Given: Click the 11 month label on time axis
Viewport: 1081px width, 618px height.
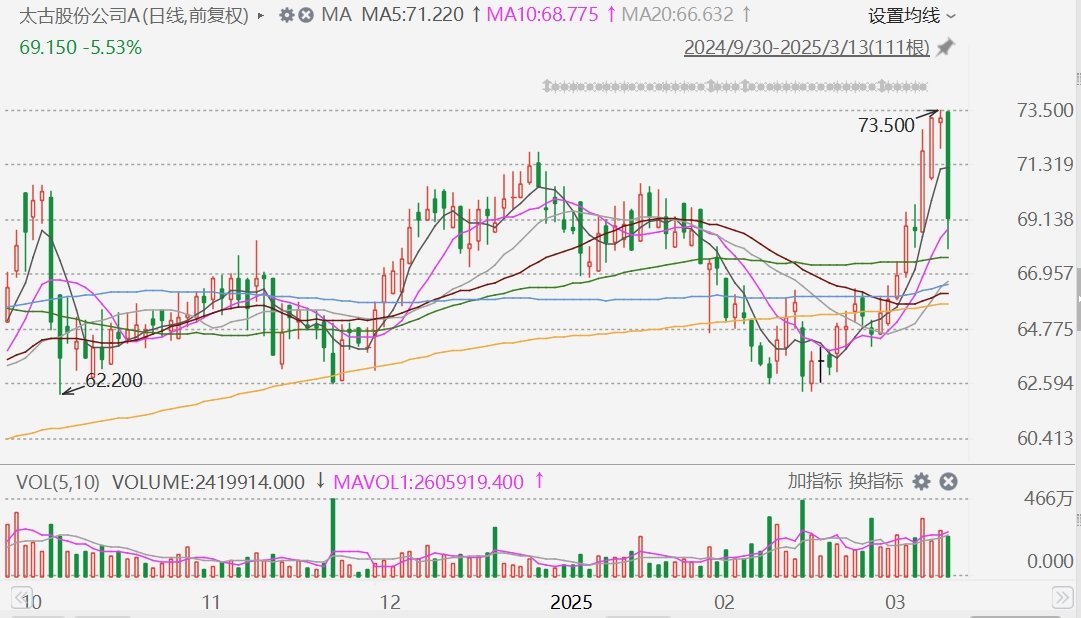Looking at the screenshot, I should 211,602.
